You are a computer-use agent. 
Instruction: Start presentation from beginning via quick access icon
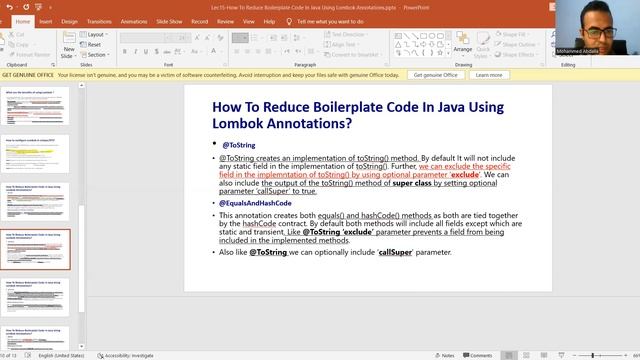click(x=38, y=7)
